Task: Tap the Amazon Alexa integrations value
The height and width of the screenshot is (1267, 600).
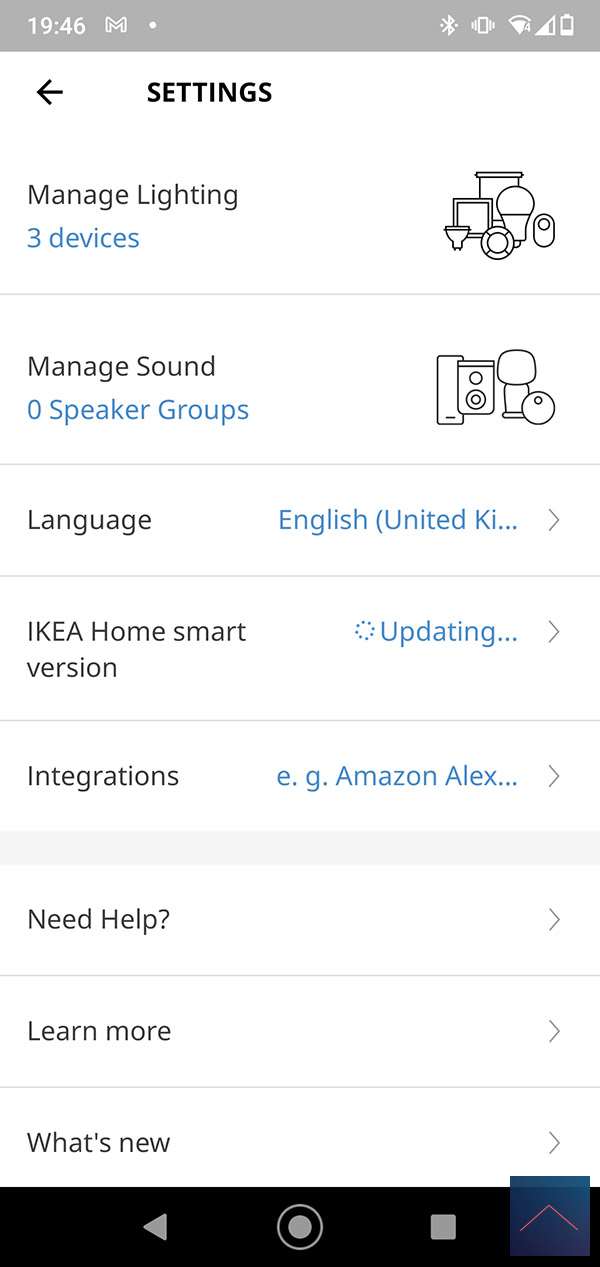Action: (x=397, y=776)
